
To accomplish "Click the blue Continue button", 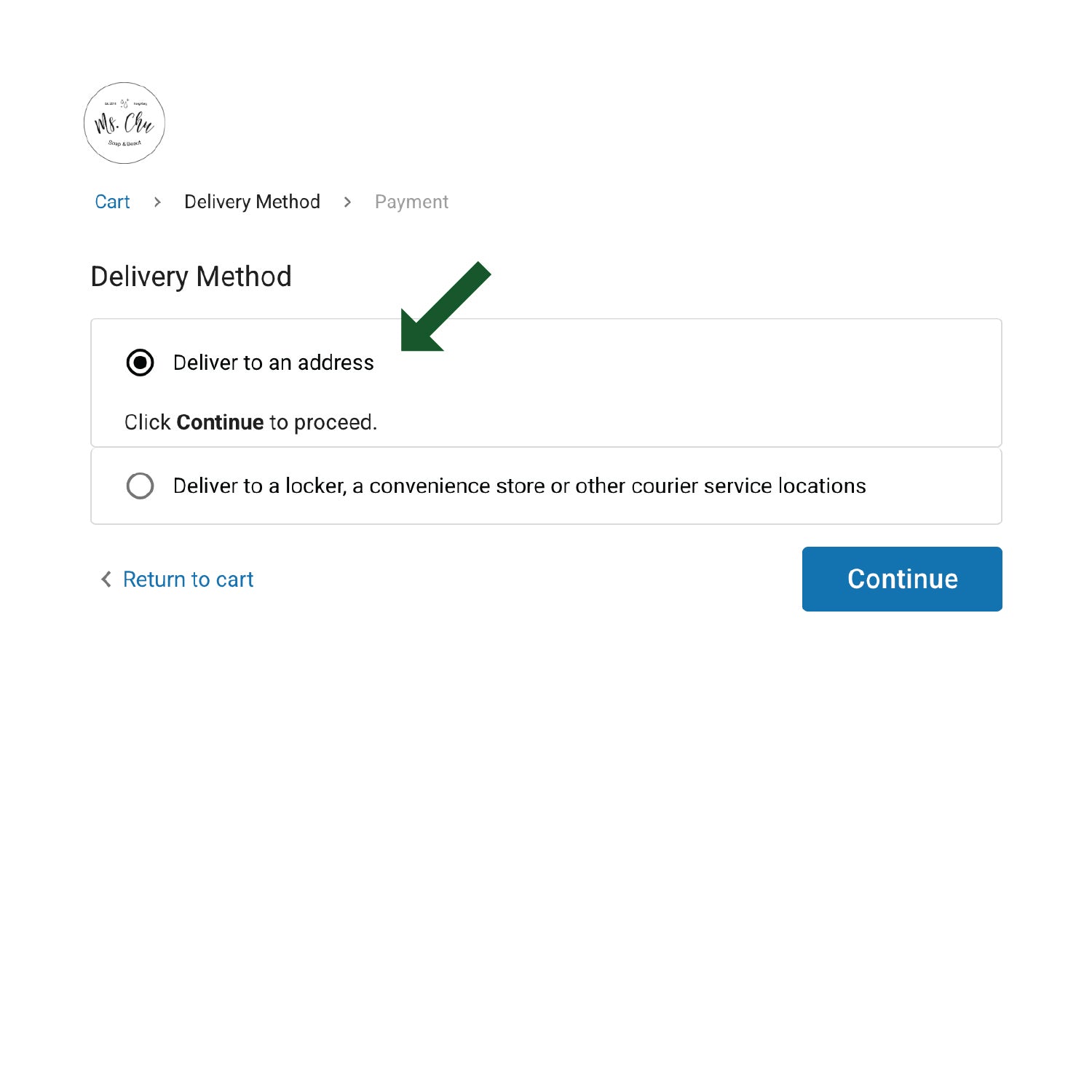I will [902, 579].
